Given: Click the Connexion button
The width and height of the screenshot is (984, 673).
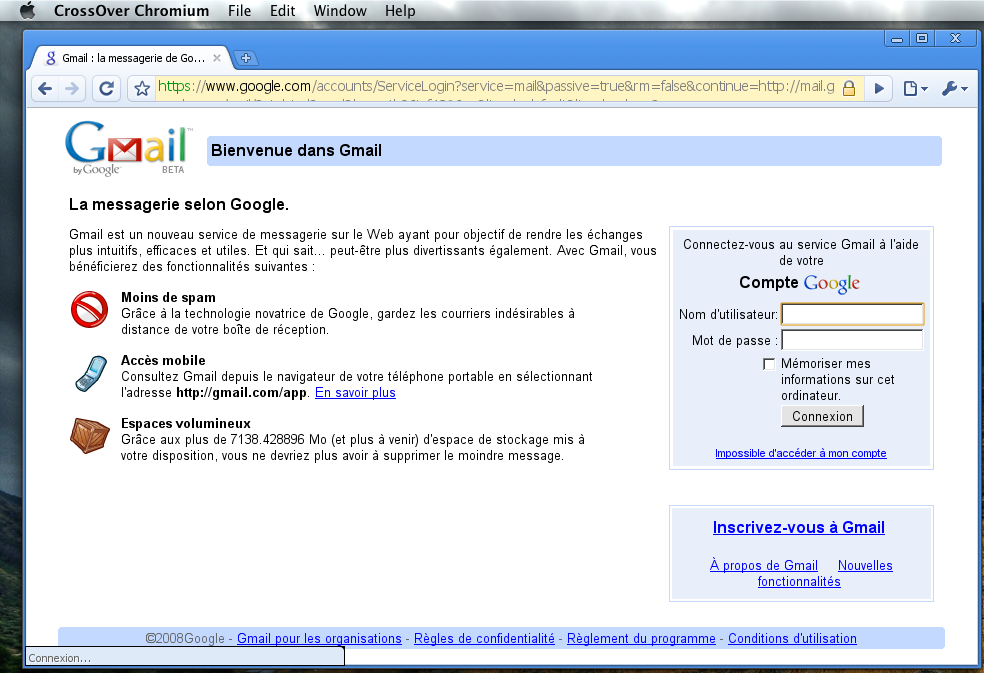Looking at the screenshot, I should [822, 416].
